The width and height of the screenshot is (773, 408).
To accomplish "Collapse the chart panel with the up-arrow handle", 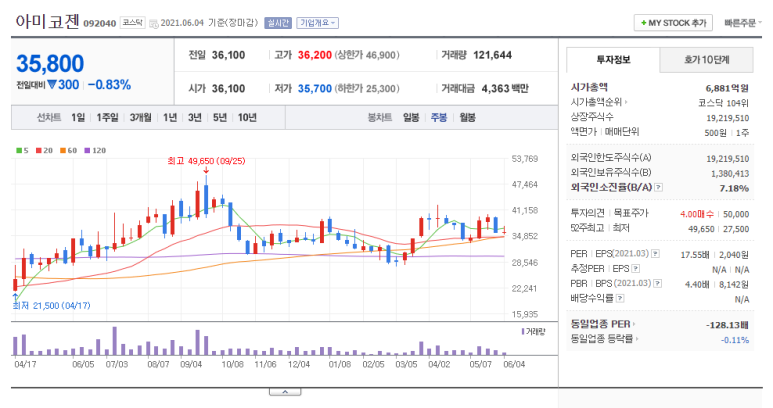I will pos(285,392).
